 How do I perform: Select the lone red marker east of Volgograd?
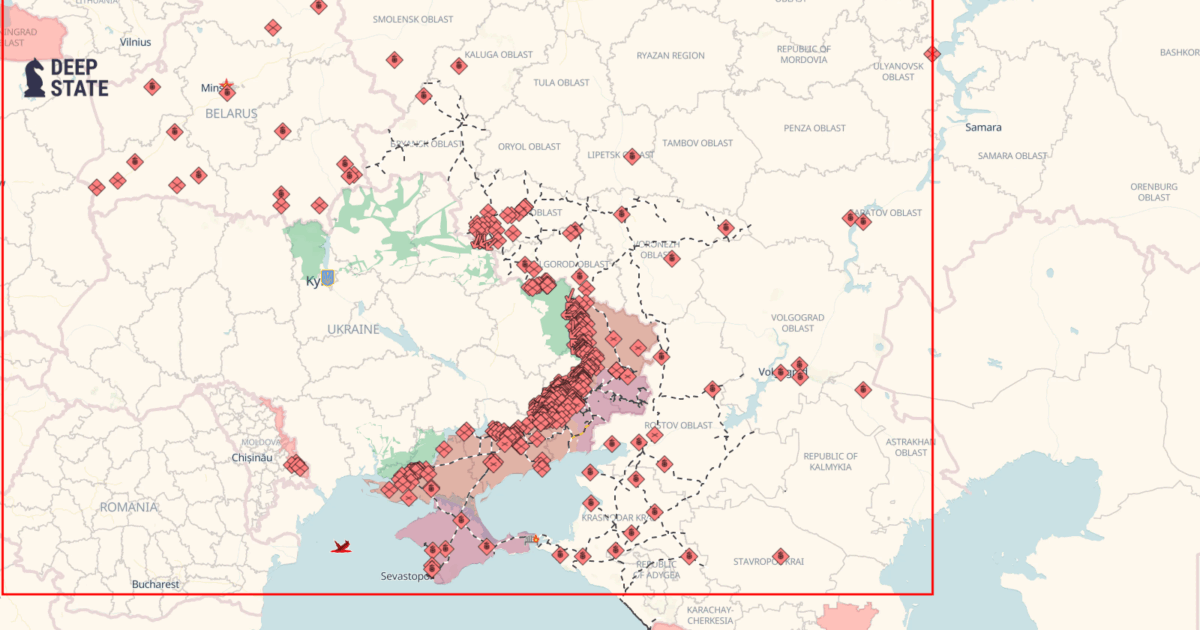[863, 389]
